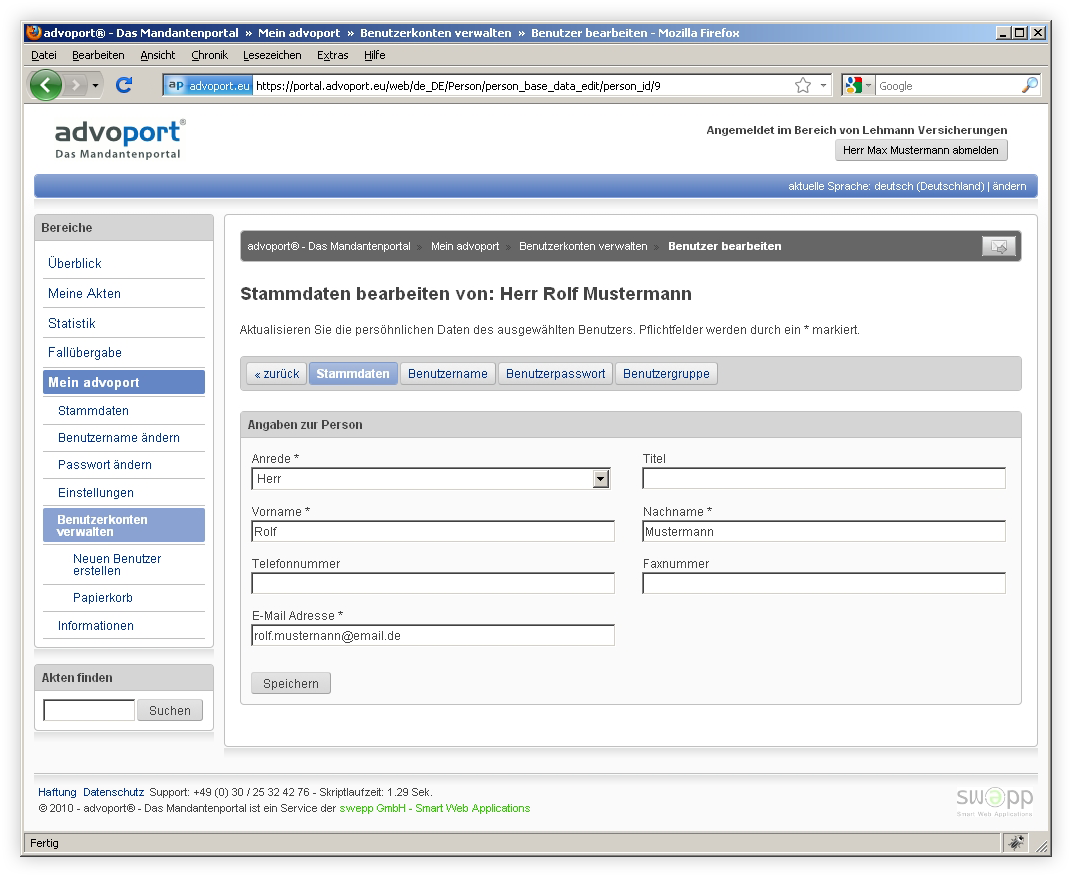1072x877 pixels.
Task: Switch to the Benutzername tab
Action: click(448, 374)
